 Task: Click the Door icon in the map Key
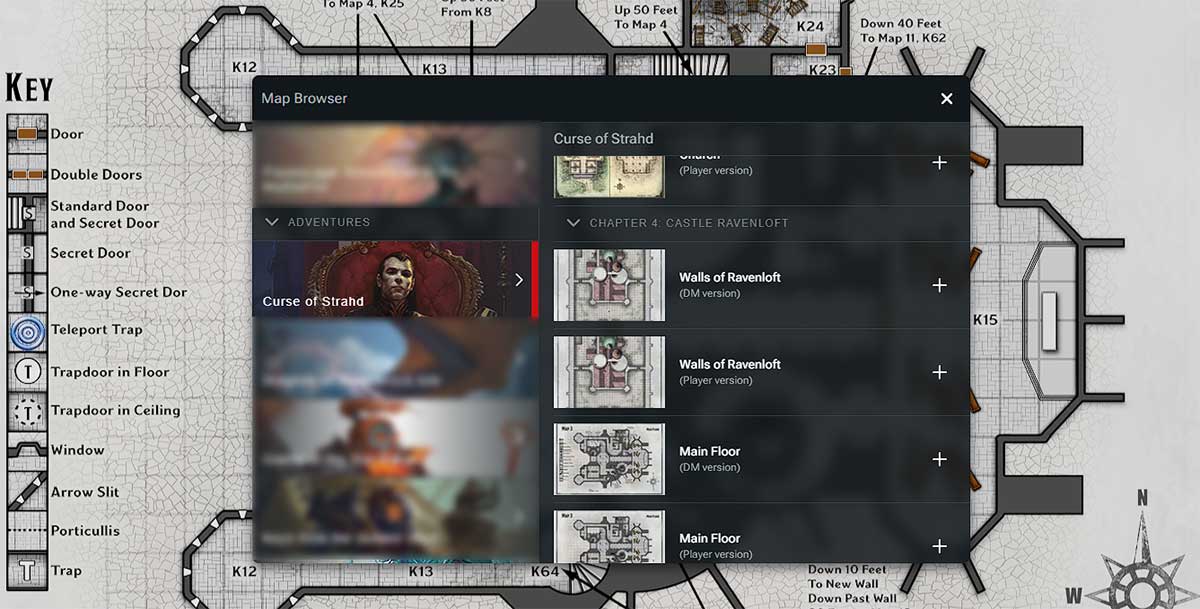27,134
